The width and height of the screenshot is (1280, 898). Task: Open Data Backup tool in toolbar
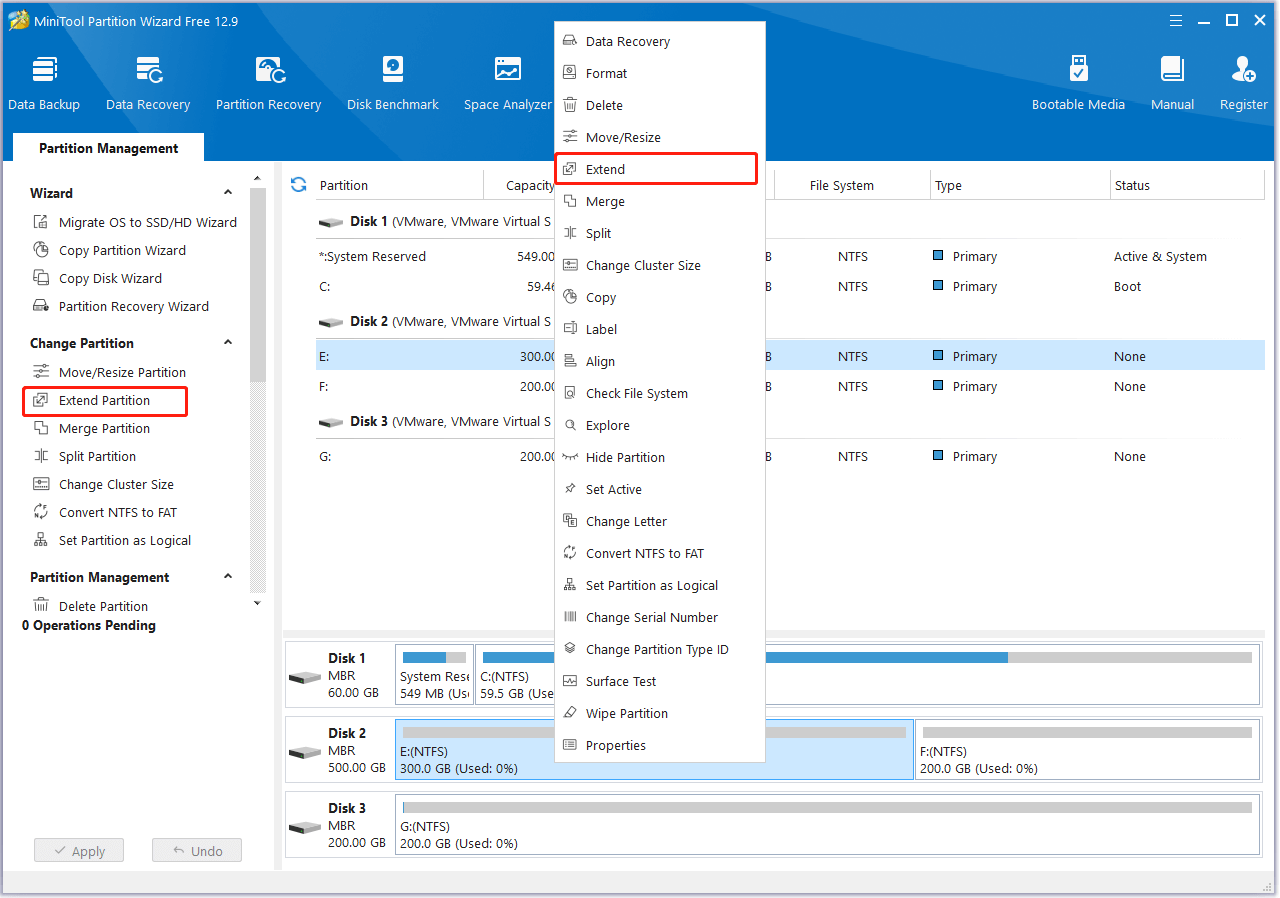[x=44, y=84]
